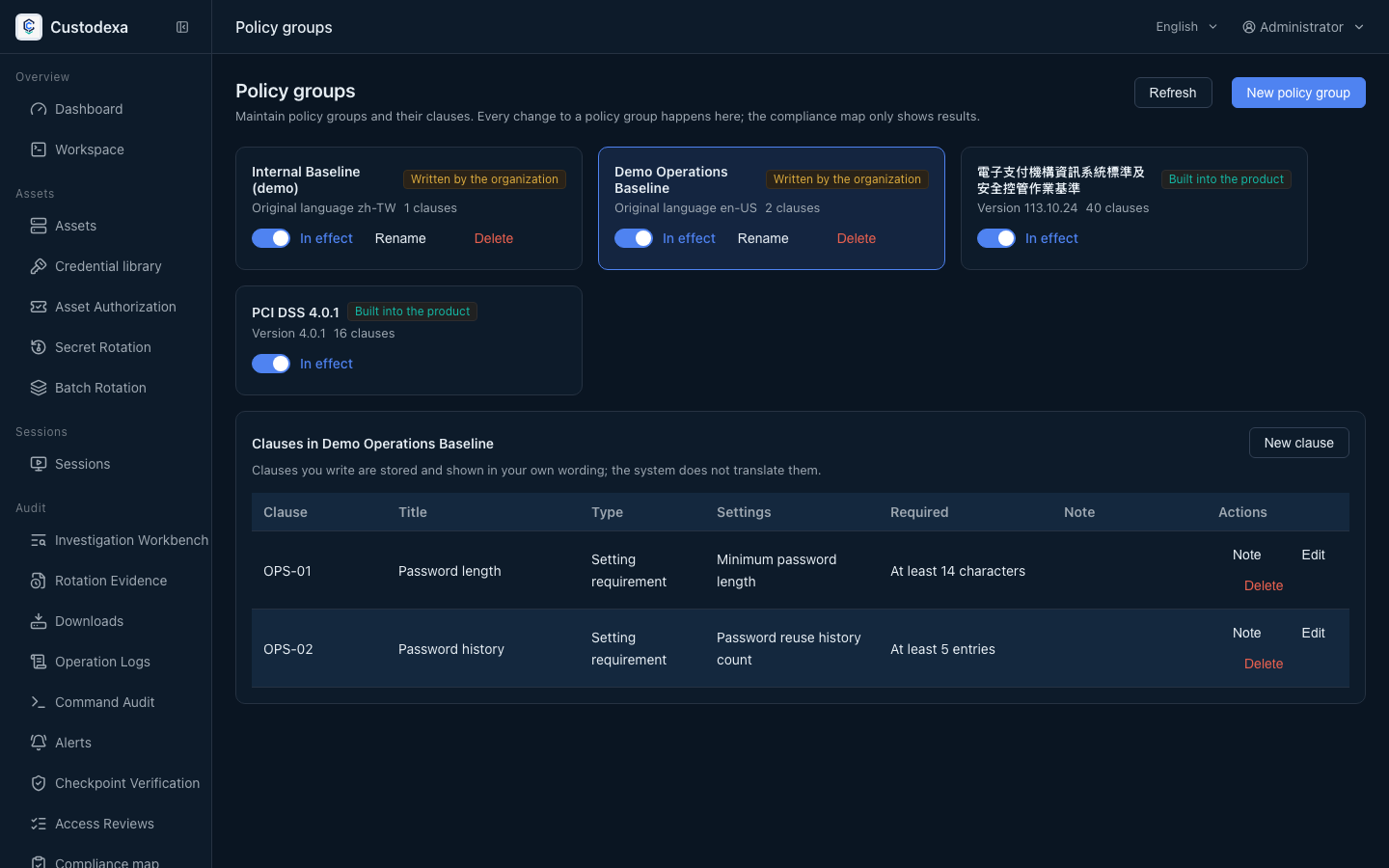Viewport: 1389px width, 868px height.
Task: Select the 電子支付機構 policy group card title
Action: pyautogui.click(x=1061, y=179)
